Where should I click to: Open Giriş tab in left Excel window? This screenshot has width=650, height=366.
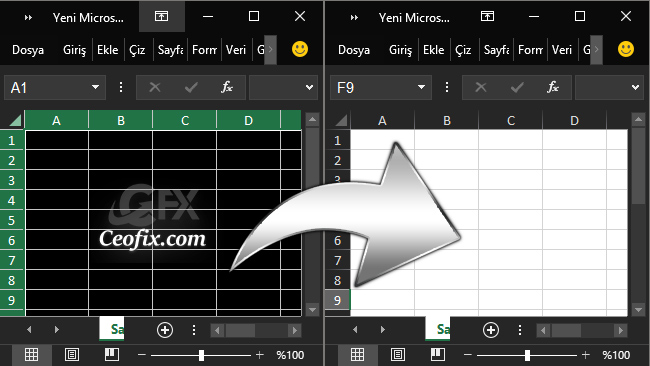pyautogui.click(x=74, y=50)
